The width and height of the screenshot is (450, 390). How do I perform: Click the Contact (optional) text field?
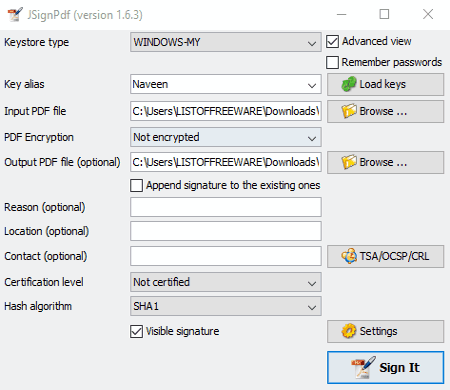pyautogui.click(x=226, y=256)
